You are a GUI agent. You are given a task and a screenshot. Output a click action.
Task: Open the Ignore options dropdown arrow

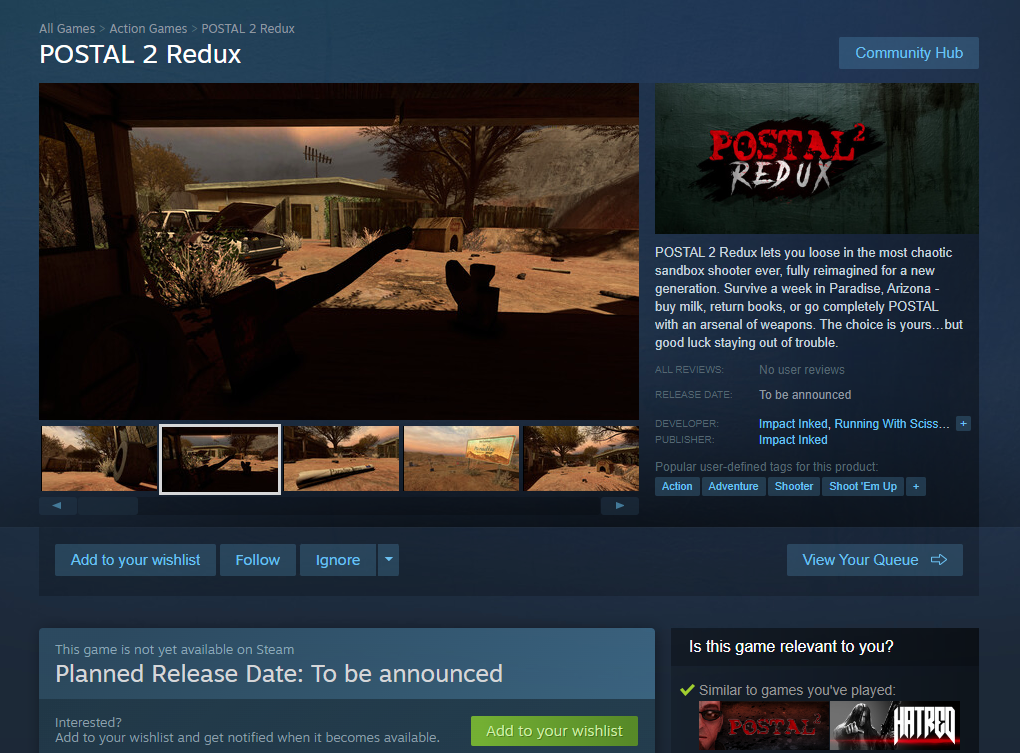(388, 560)
